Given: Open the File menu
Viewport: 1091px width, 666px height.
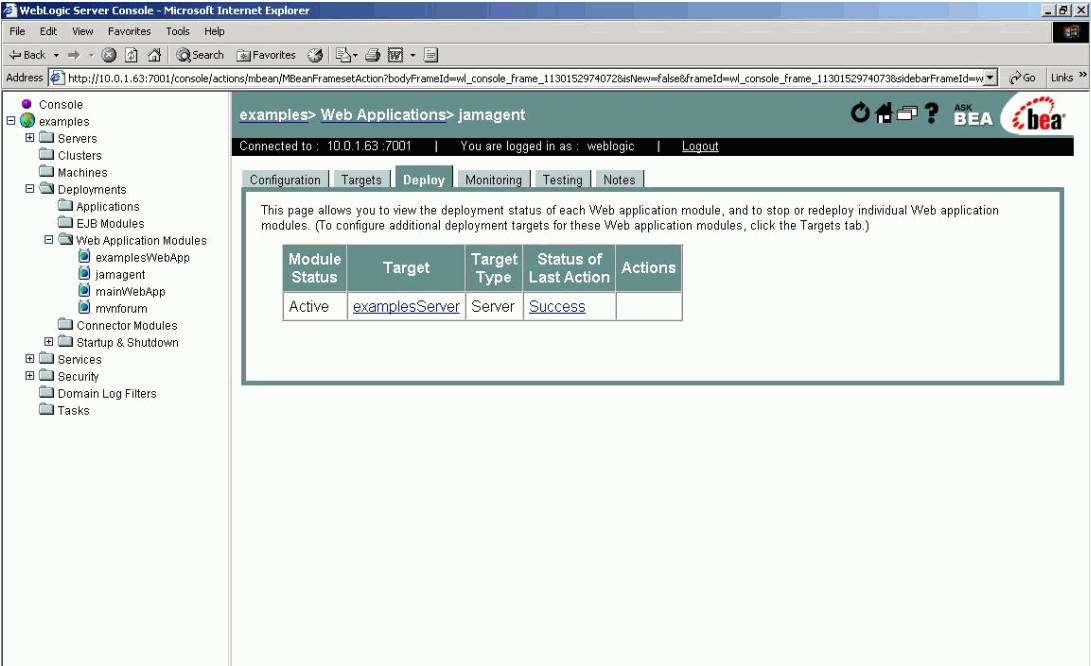Looking at the screenshot, I should point(17,31).
